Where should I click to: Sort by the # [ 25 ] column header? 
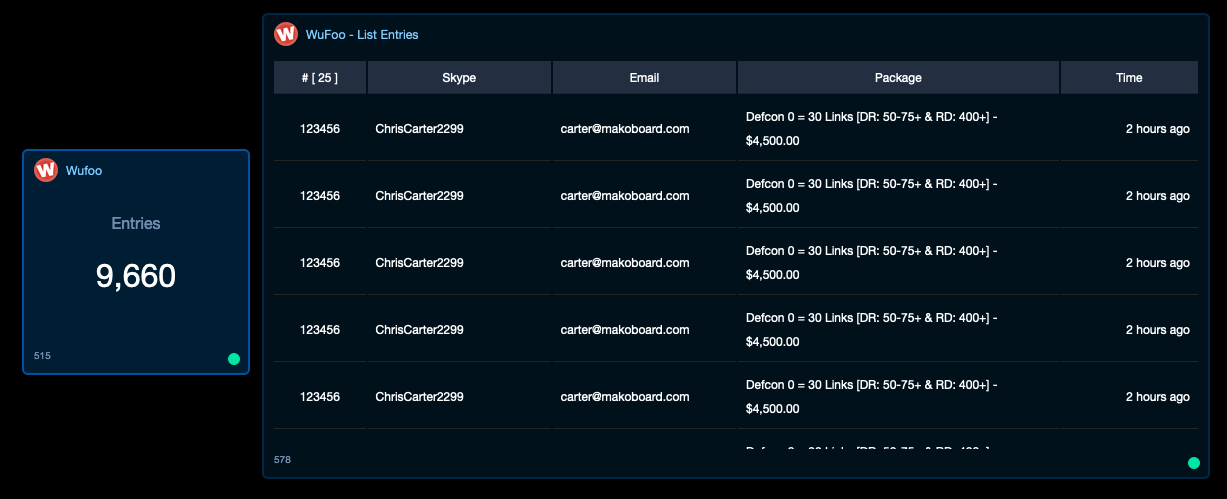click(x=320, y=78)
